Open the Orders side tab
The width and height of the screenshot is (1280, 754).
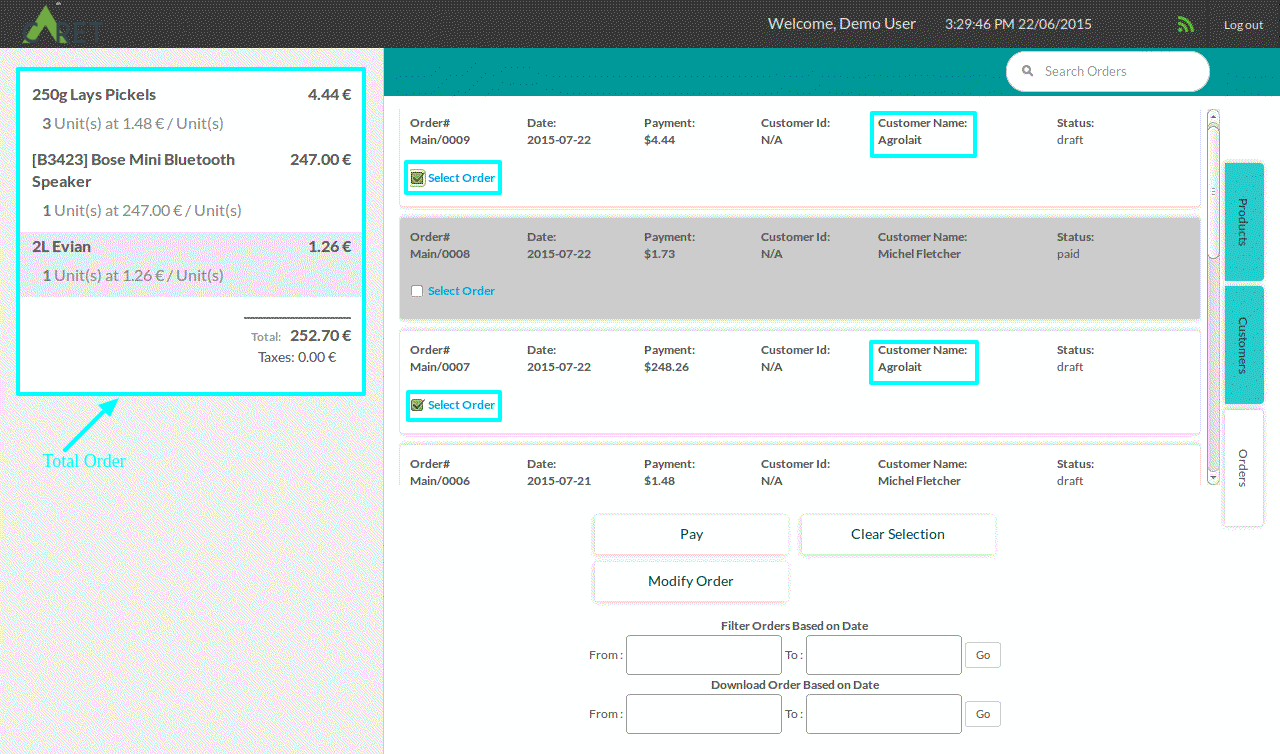(1243, 468)
